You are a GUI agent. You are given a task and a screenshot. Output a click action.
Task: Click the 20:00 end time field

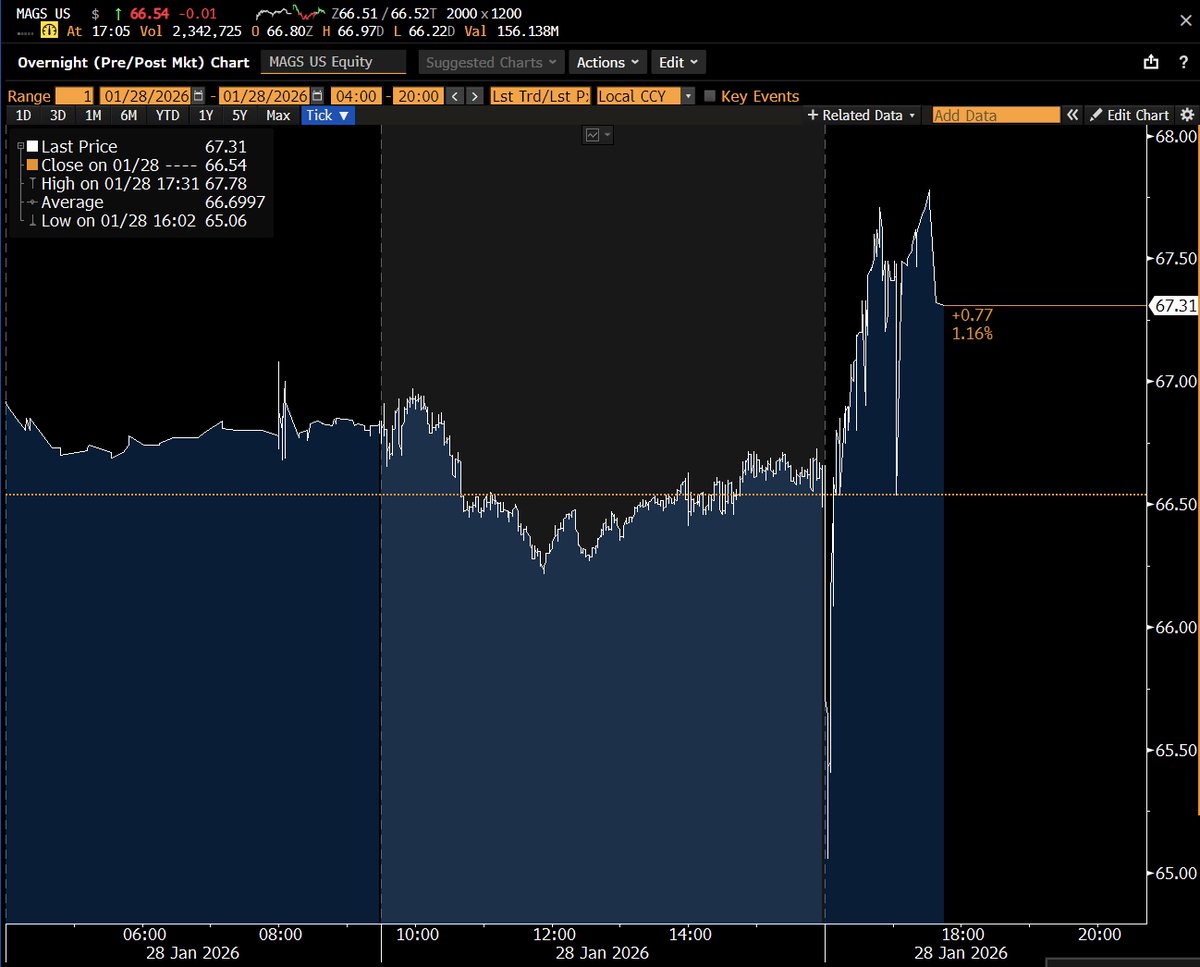click(418, 96)
